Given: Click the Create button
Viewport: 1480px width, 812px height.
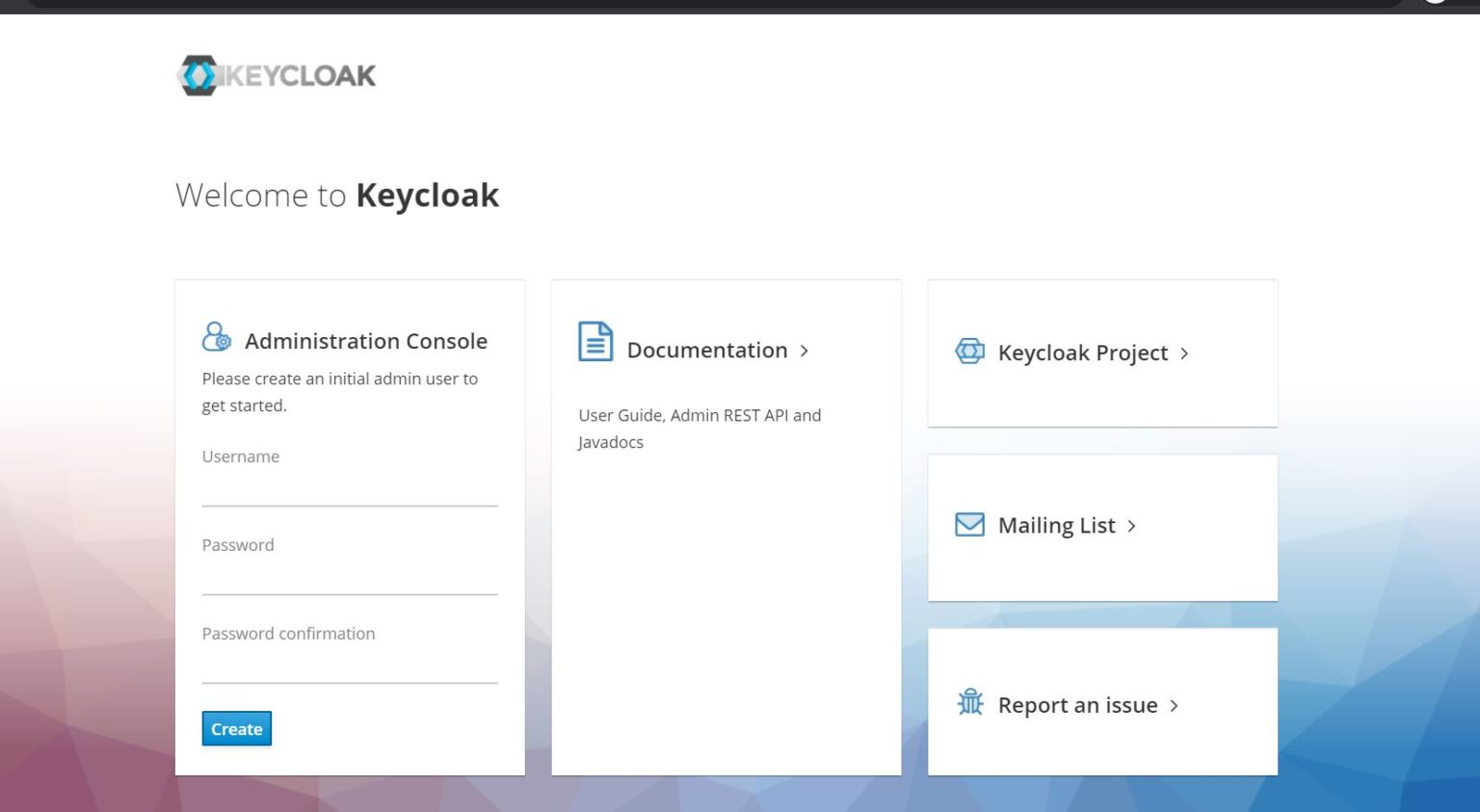Looking at the screenshot, I should [236, 729].
